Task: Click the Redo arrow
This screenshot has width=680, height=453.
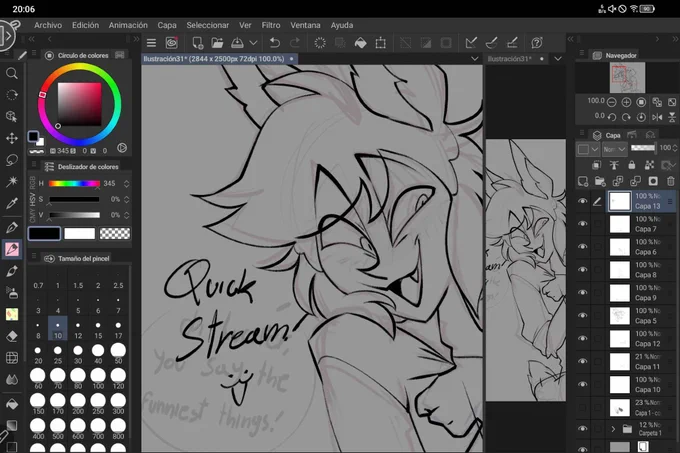Action: click(295, 43)
